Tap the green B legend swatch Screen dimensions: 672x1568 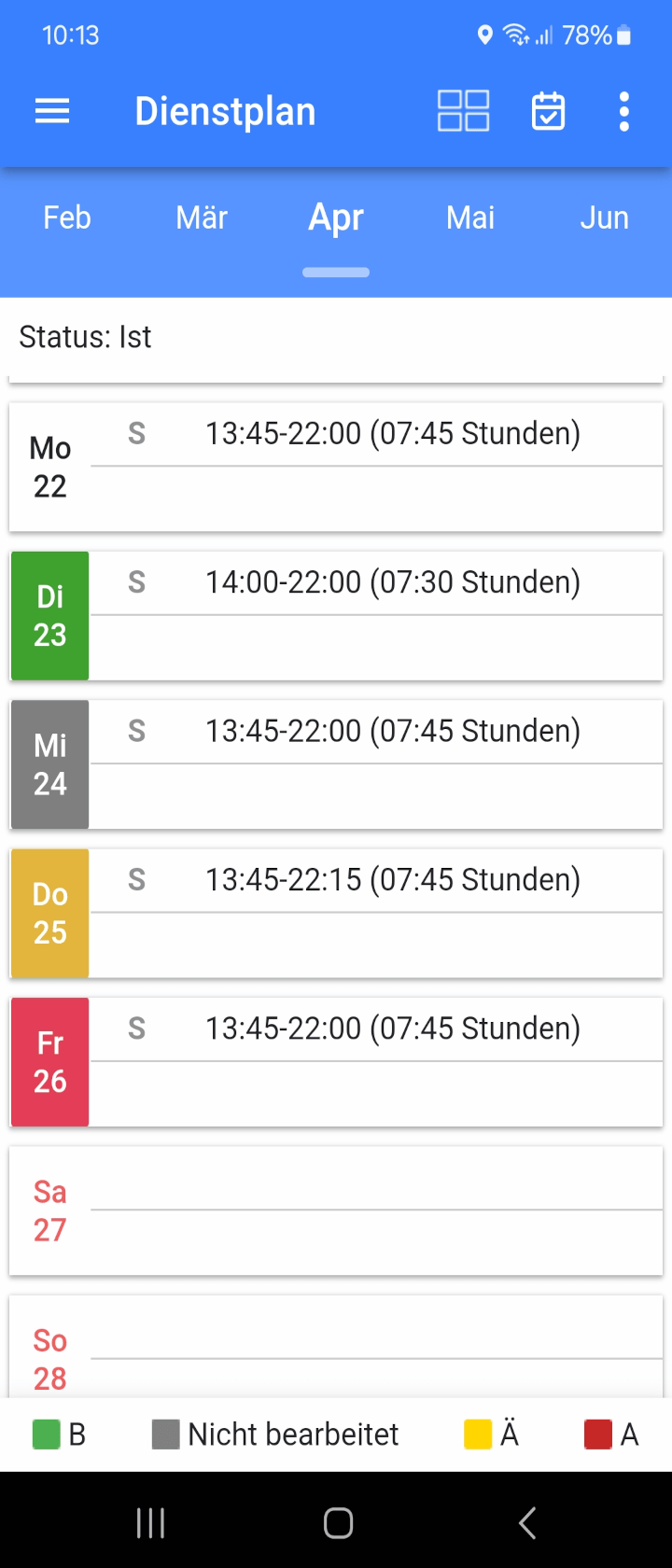(46, 1435)
